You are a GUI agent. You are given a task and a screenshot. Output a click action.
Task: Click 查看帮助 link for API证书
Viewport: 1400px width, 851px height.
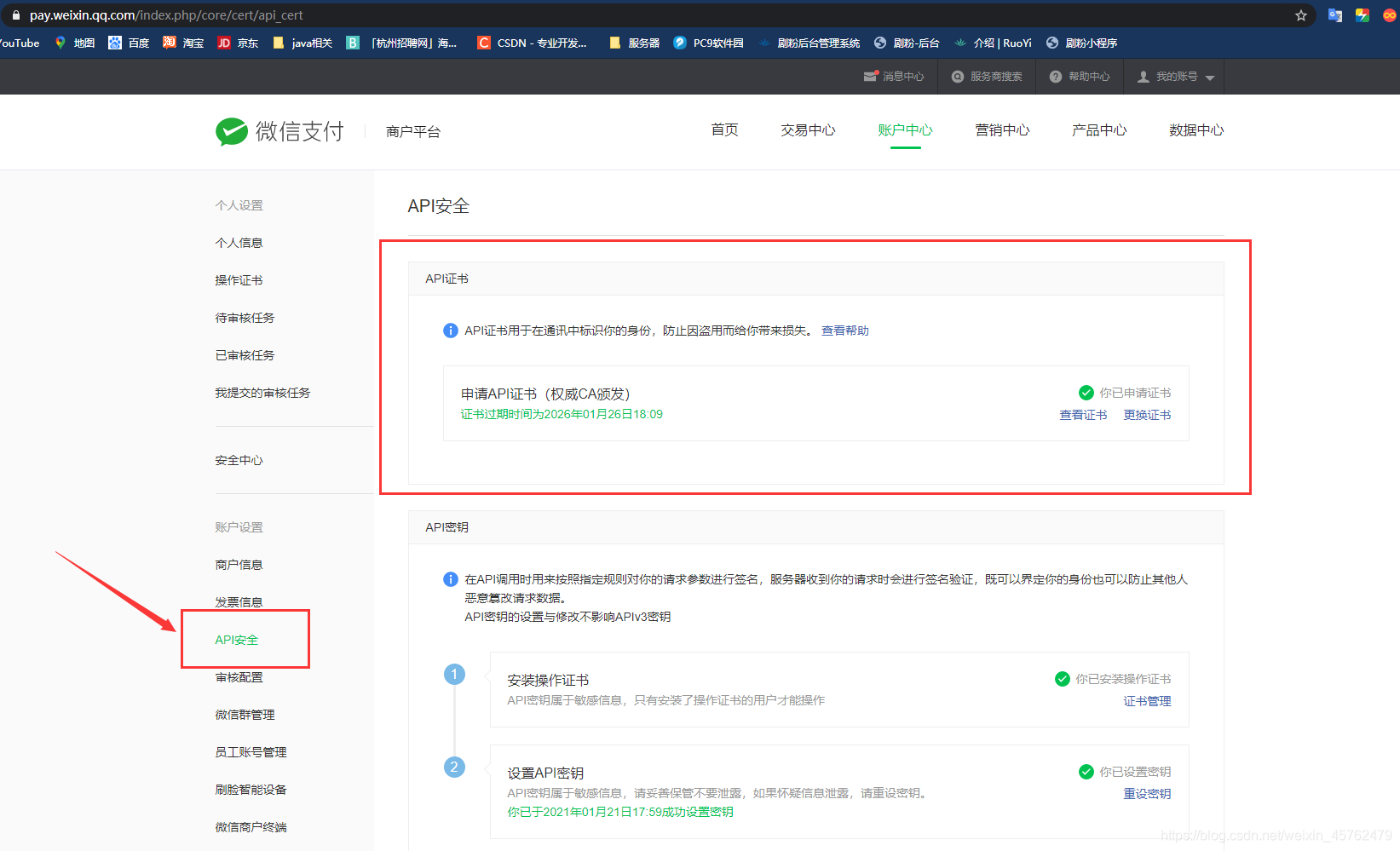845,331
